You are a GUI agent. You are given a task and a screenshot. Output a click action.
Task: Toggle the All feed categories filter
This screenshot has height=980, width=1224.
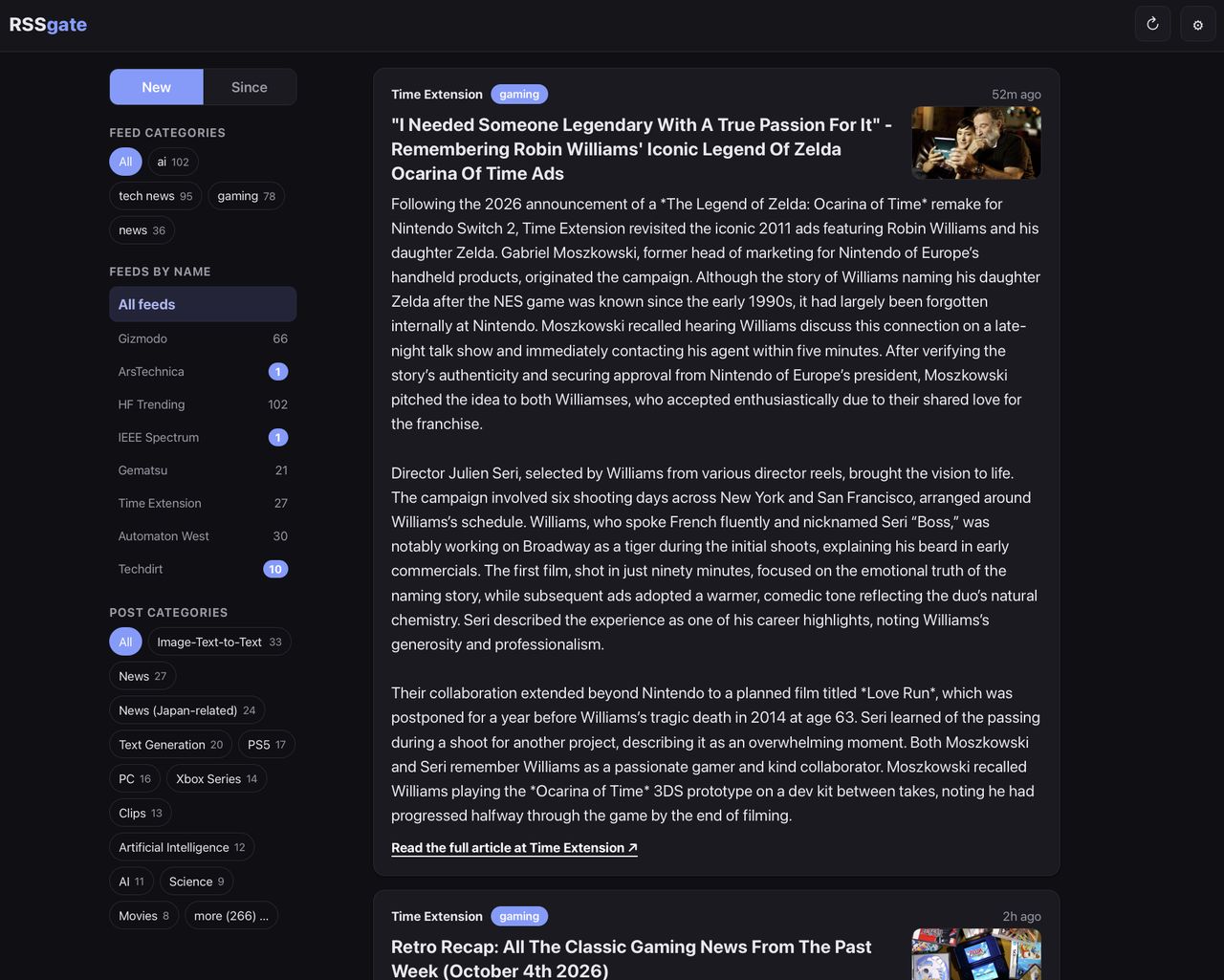[125, 162]
